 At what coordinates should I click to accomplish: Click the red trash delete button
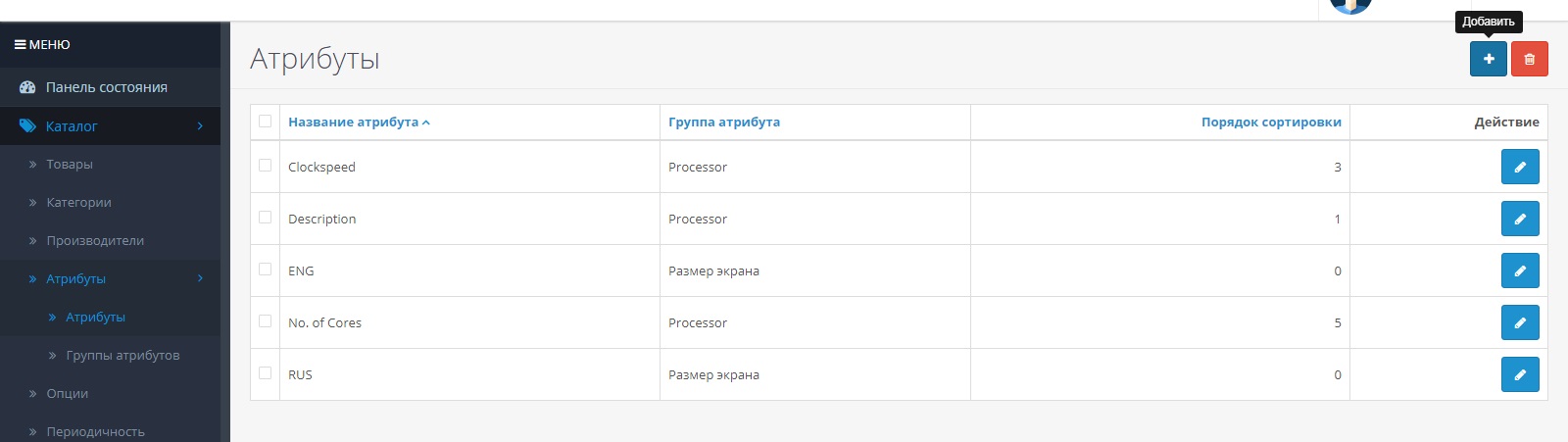[1529, 59]
